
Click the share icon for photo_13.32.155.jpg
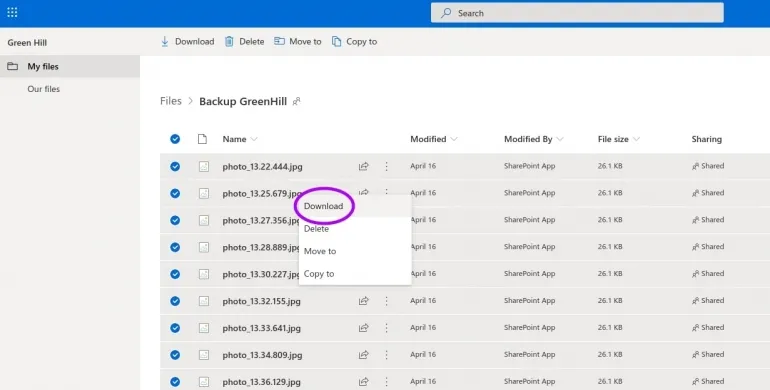click(363, 301)
